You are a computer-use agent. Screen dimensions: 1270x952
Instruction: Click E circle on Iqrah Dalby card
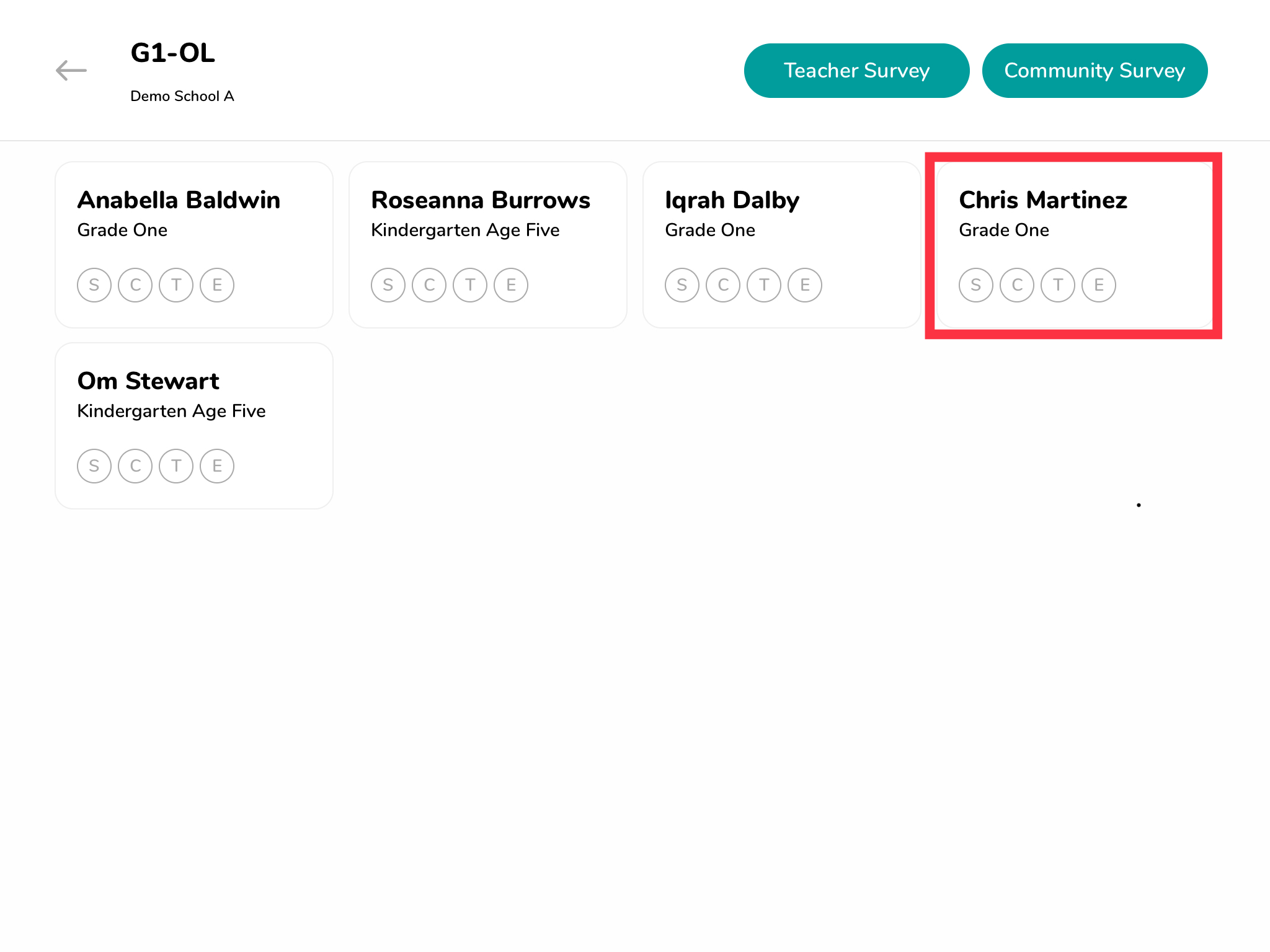805,285
